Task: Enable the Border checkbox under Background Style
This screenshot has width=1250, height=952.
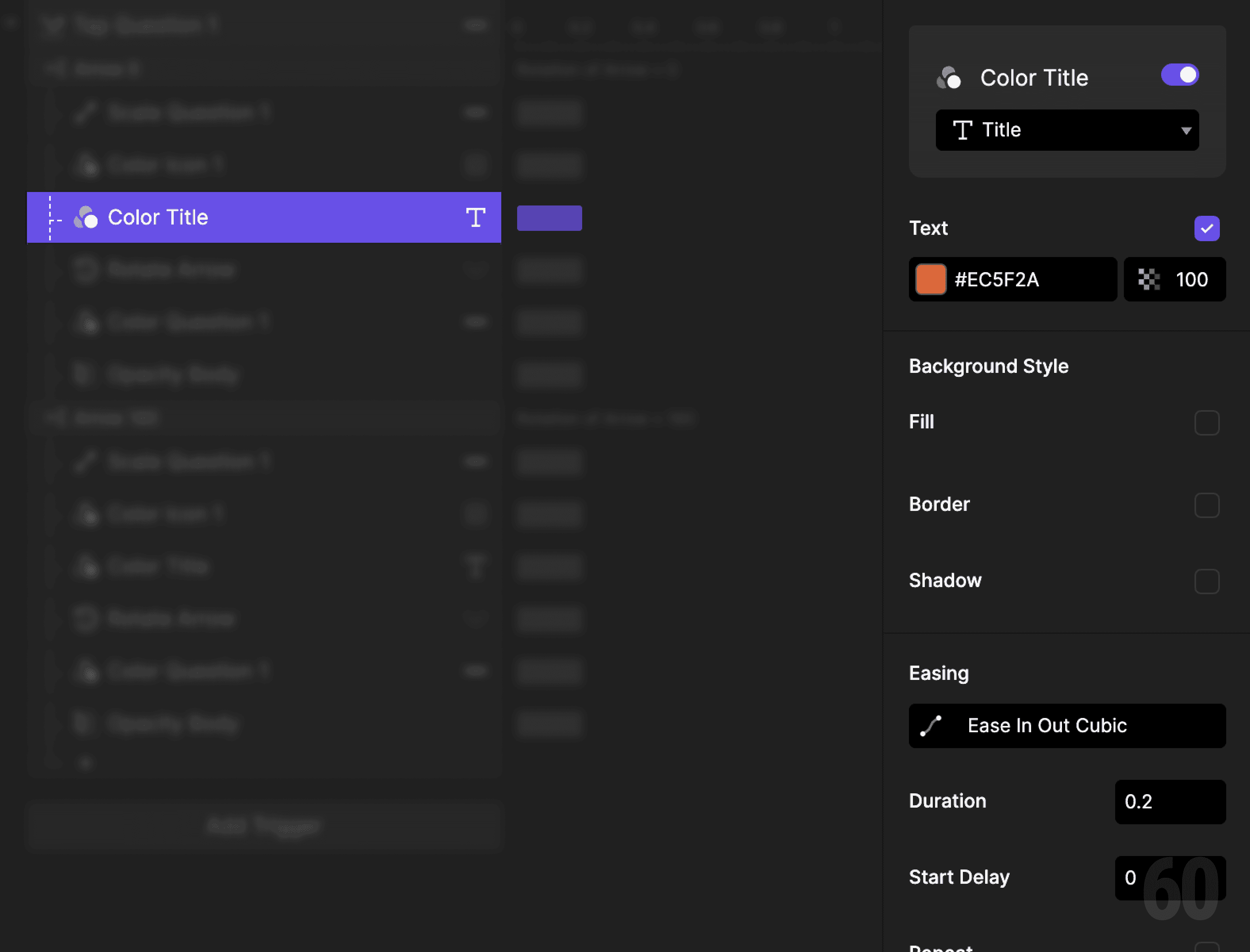Action: [1207, 505]
